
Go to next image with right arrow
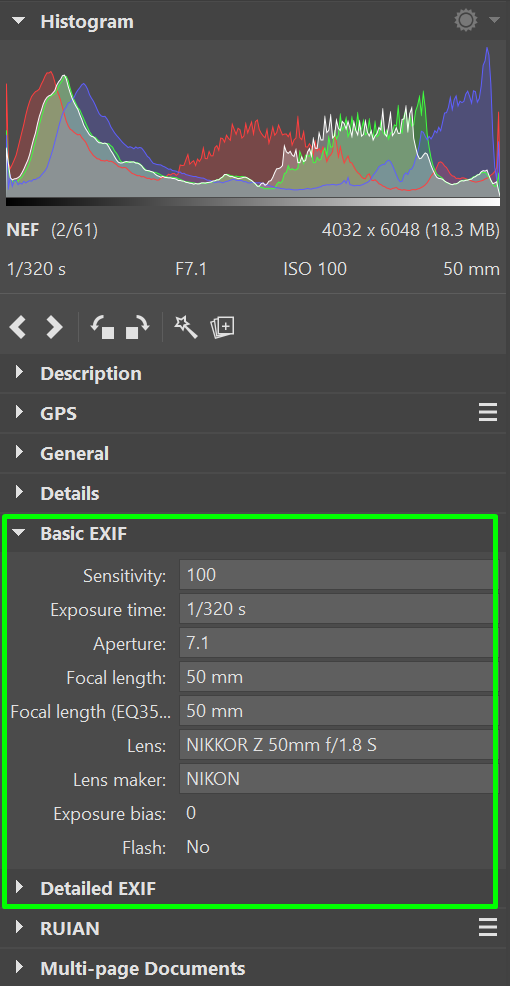(x=54, y=327)
